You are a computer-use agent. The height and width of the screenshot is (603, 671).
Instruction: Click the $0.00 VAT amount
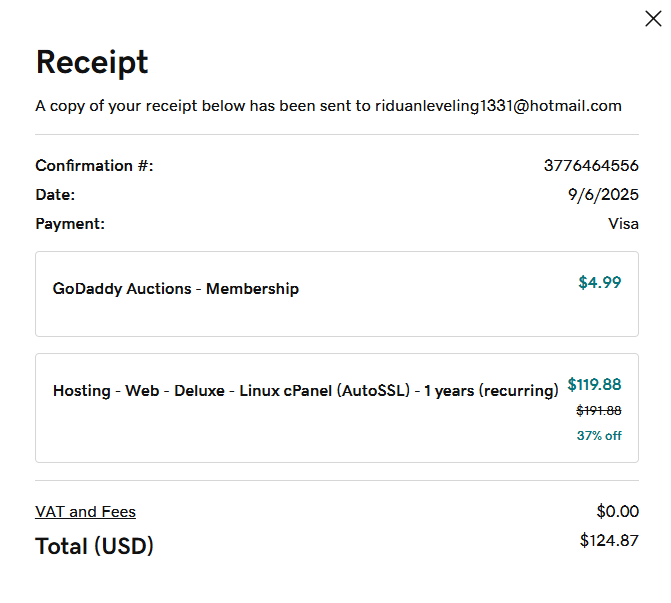point(617,512)
